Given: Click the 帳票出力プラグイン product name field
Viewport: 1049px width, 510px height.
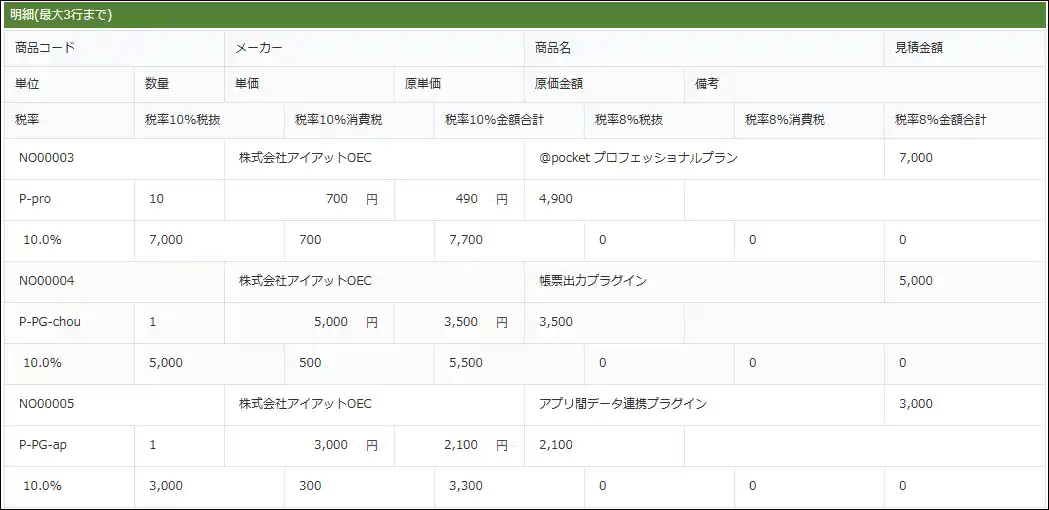Looking at the screenshot, I should click(x=593, y=281).
